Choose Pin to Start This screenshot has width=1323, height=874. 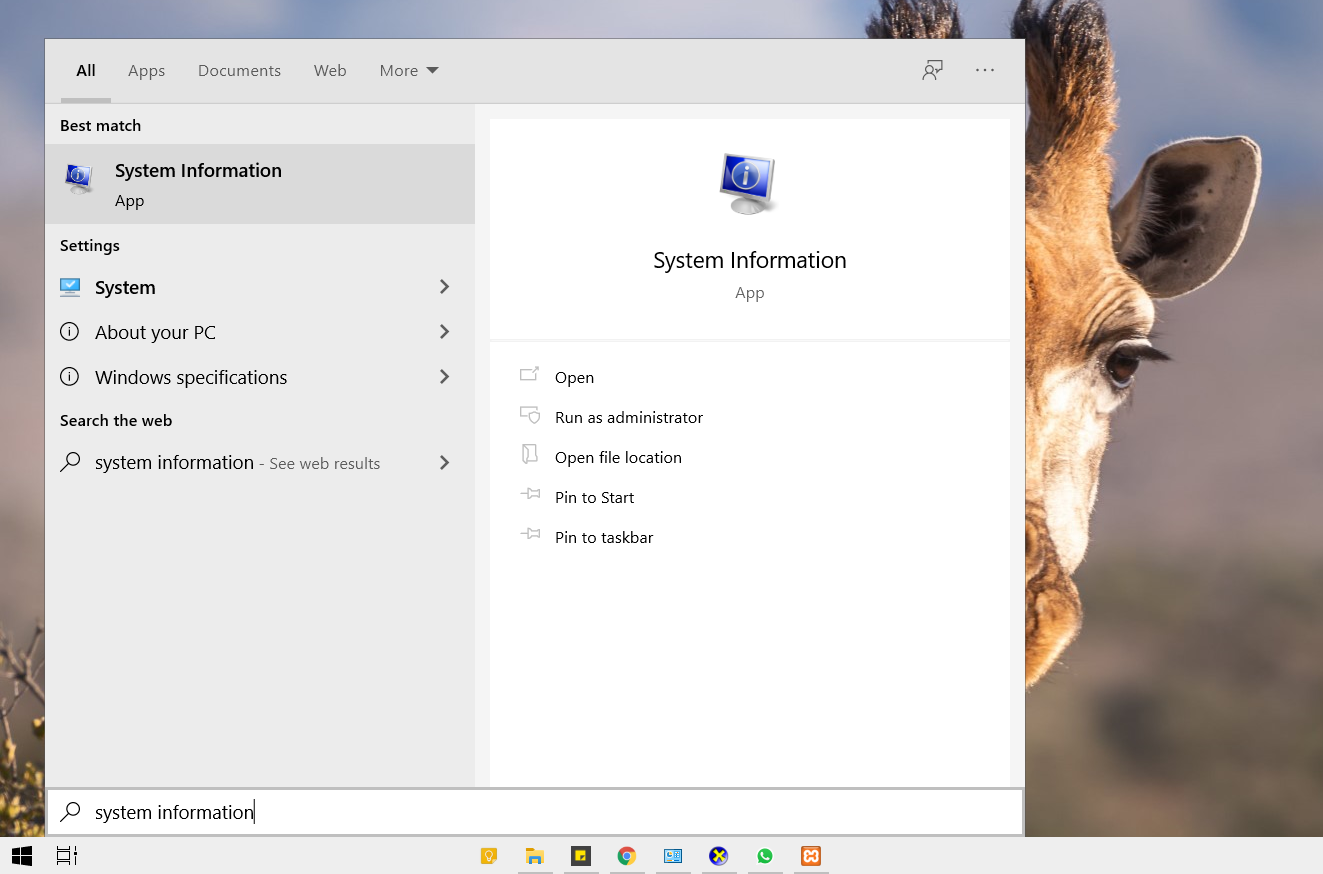click(x=594, y=497)
